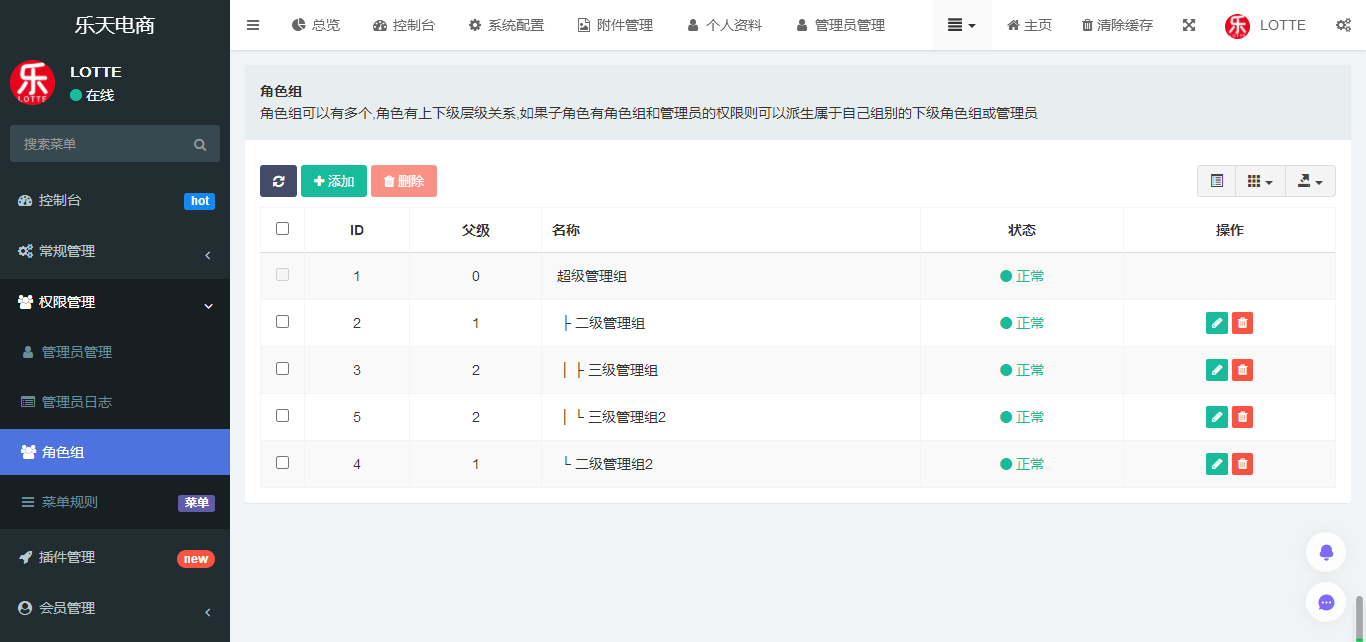Tick the checkbox for 二级管理组2 row
The image size is (1366, 642).
[x=282, y=463]
